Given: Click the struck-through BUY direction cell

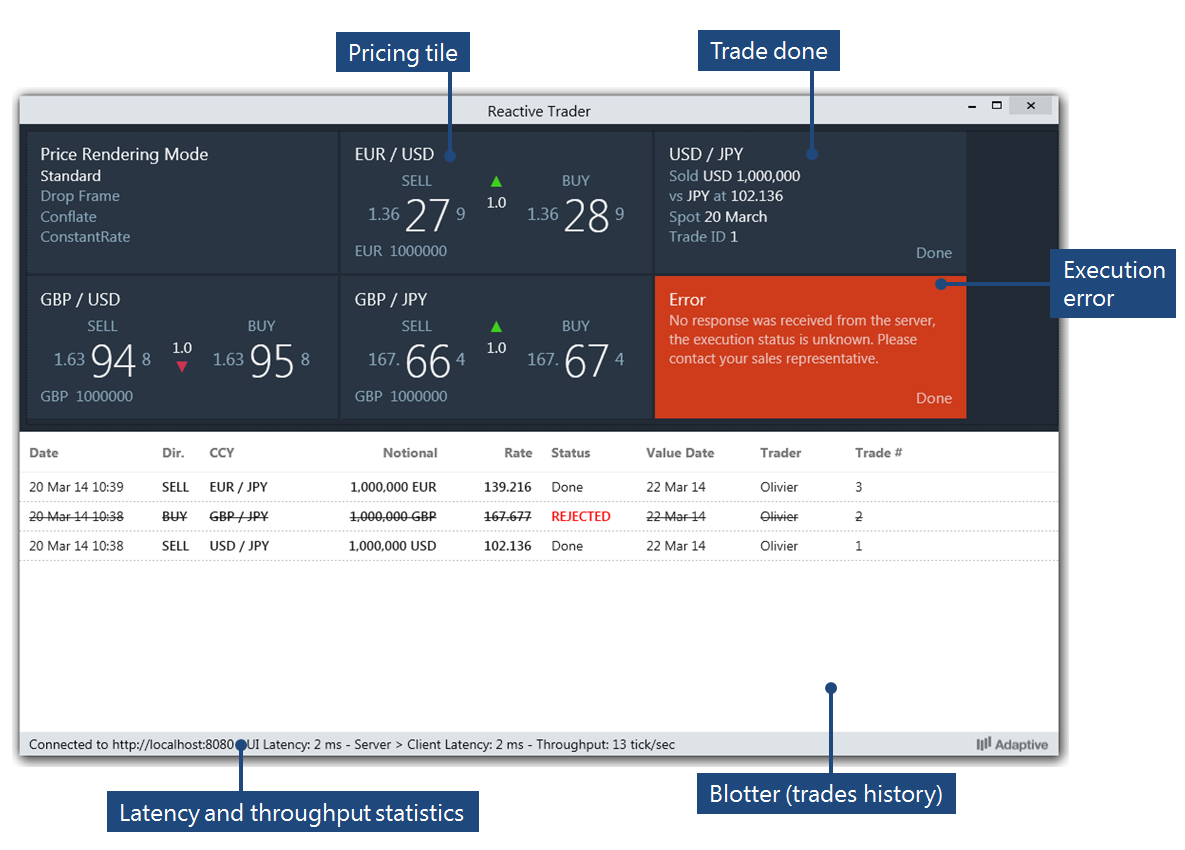Looking at the screenshot, I should tap(175, 517).
